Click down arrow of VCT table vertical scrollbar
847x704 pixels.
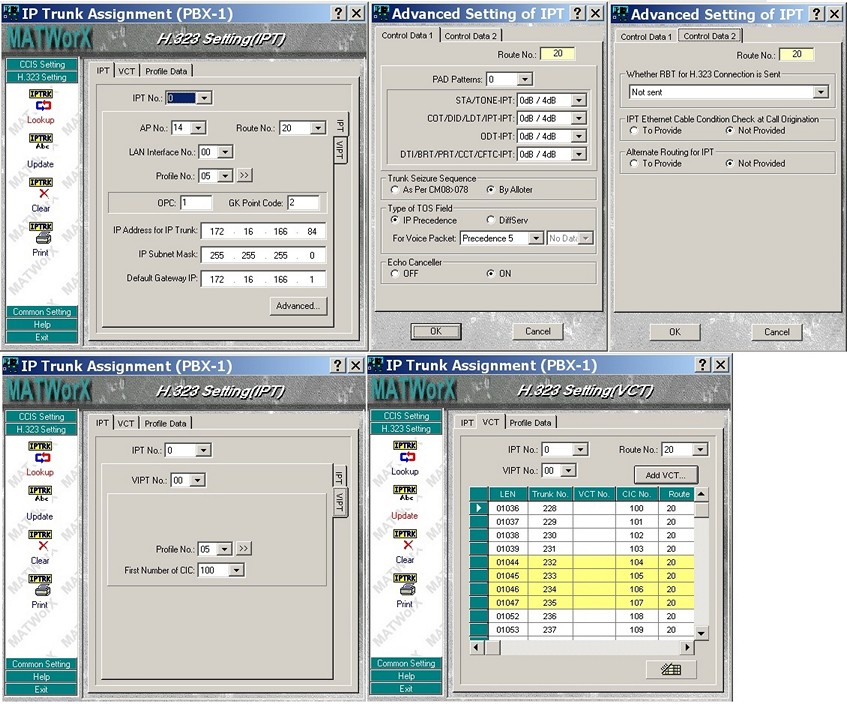point(701,633)
